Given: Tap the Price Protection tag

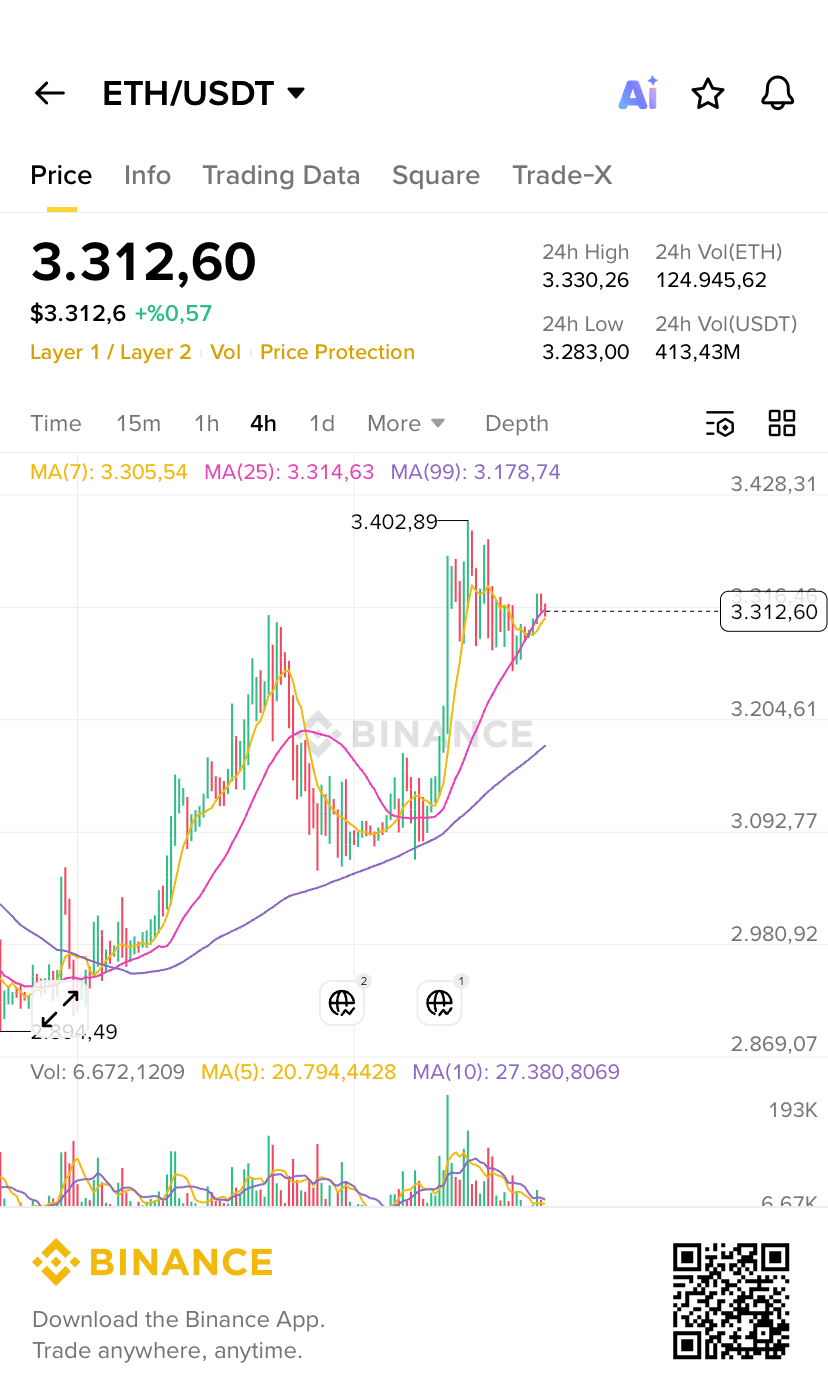Looking at the screenshot, I should (337, 353).
